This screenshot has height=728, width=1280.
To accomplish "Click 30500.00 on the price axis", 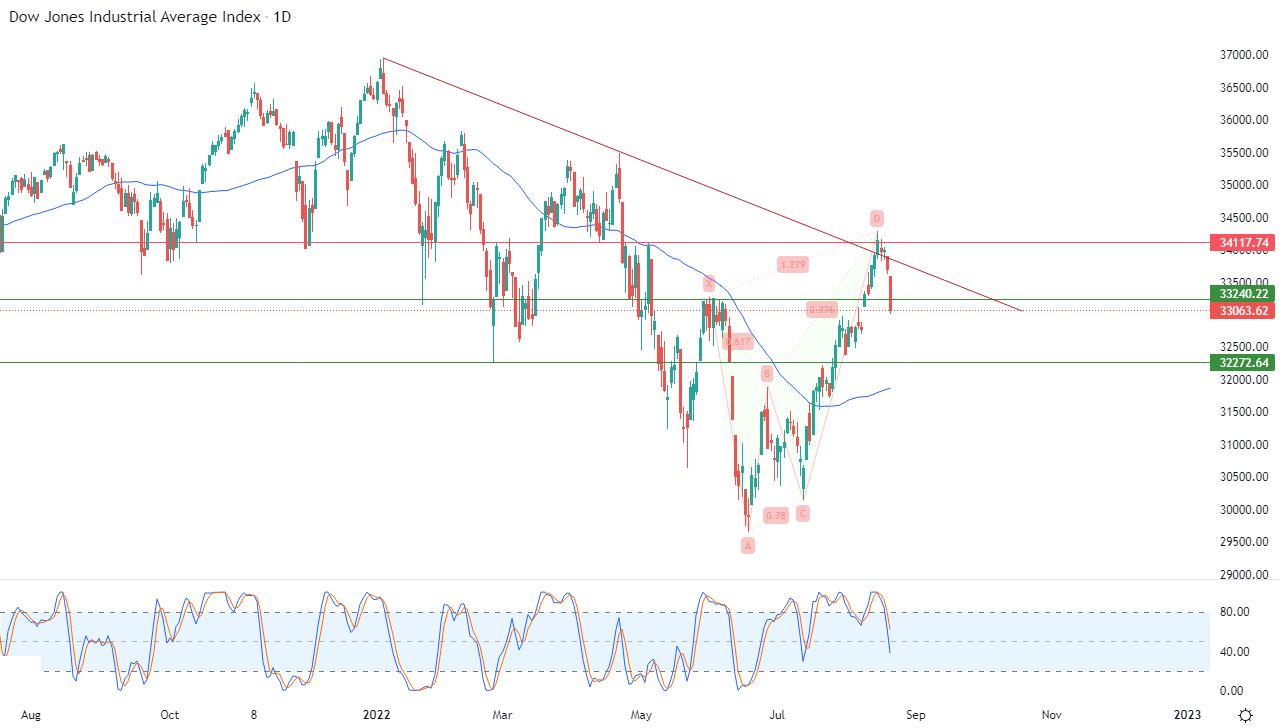I will click(x=1243, y=477).
